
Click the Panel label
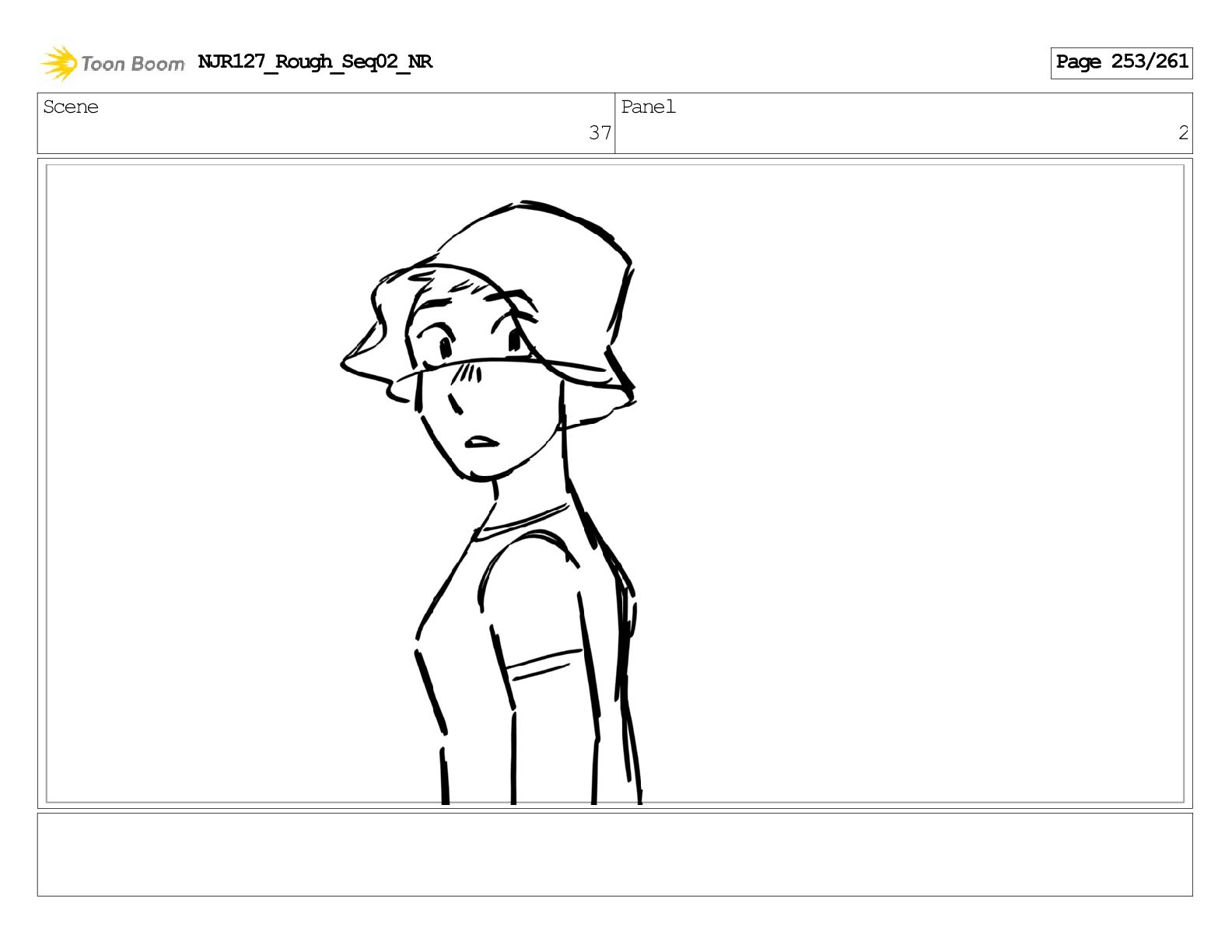648,107
